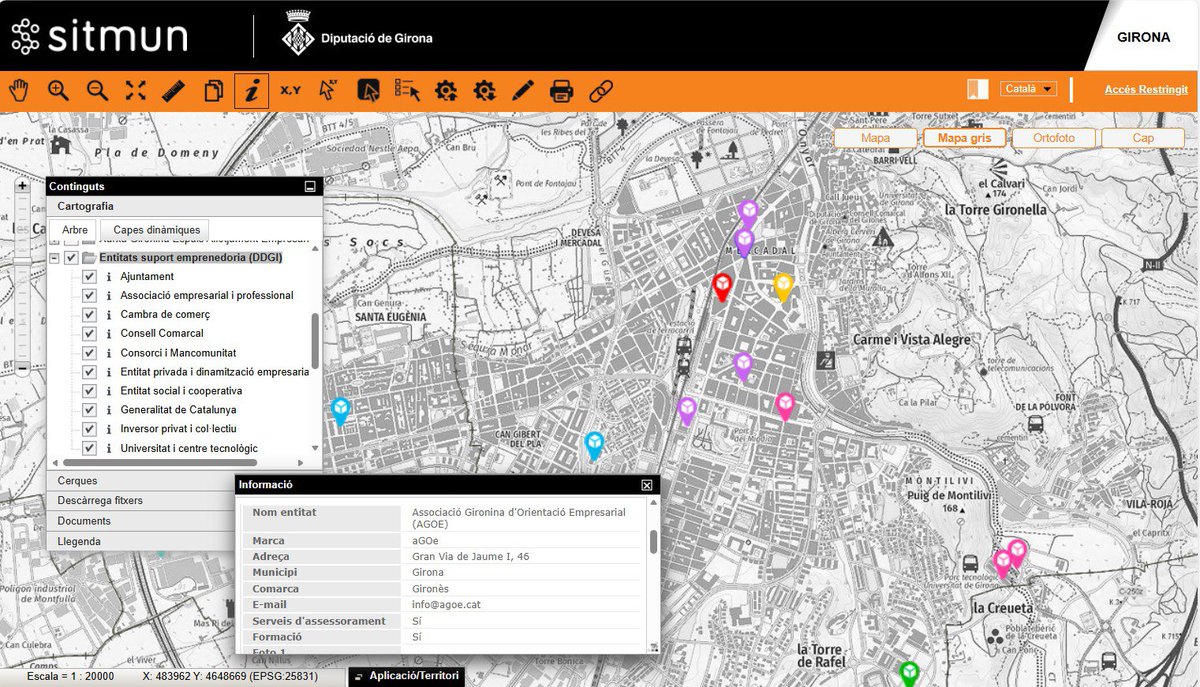Switch to the Arbre tab
1200x687 pixels.
[x=74, y=230]
